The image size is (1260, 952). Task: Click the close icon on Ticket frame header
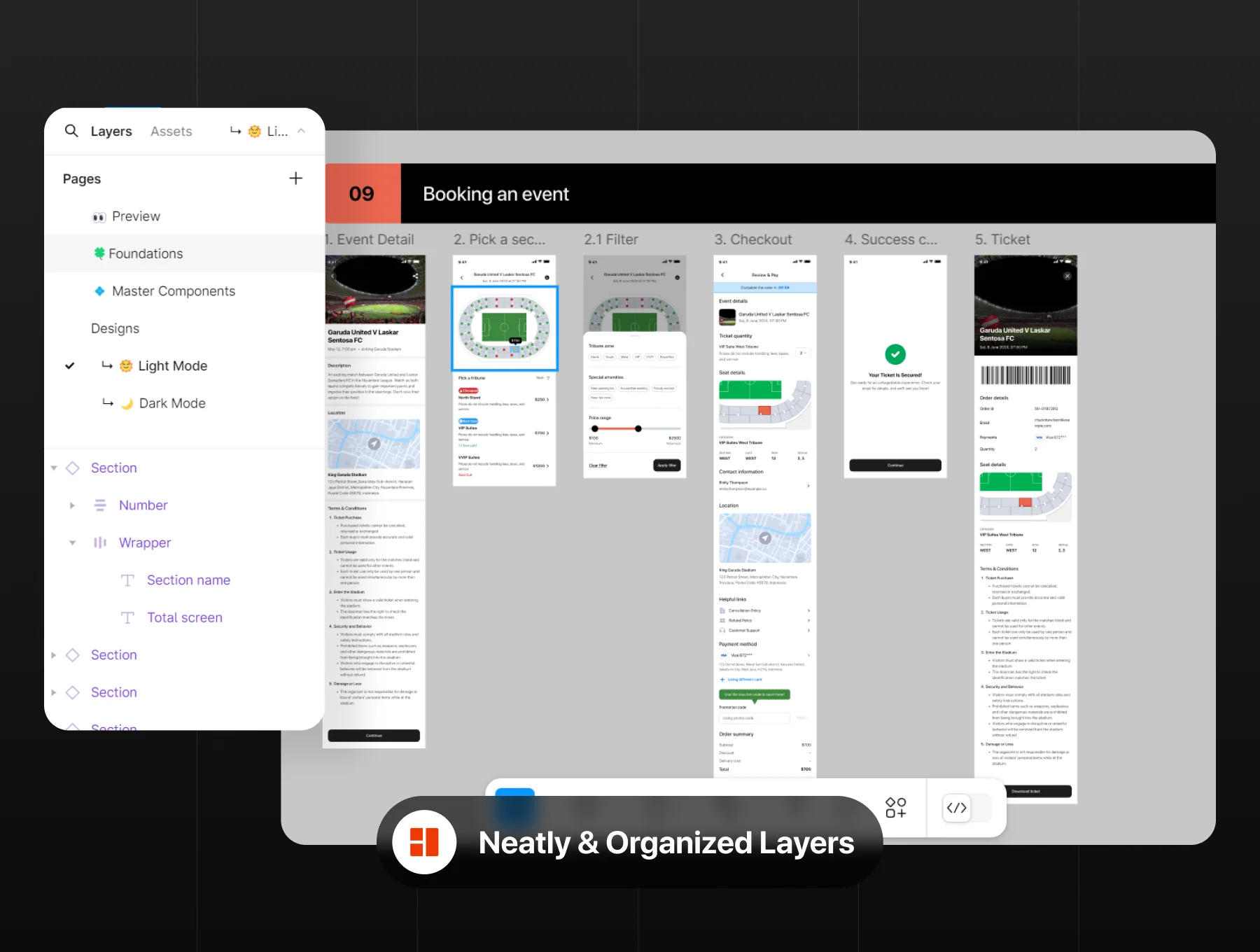(1067, 276)
